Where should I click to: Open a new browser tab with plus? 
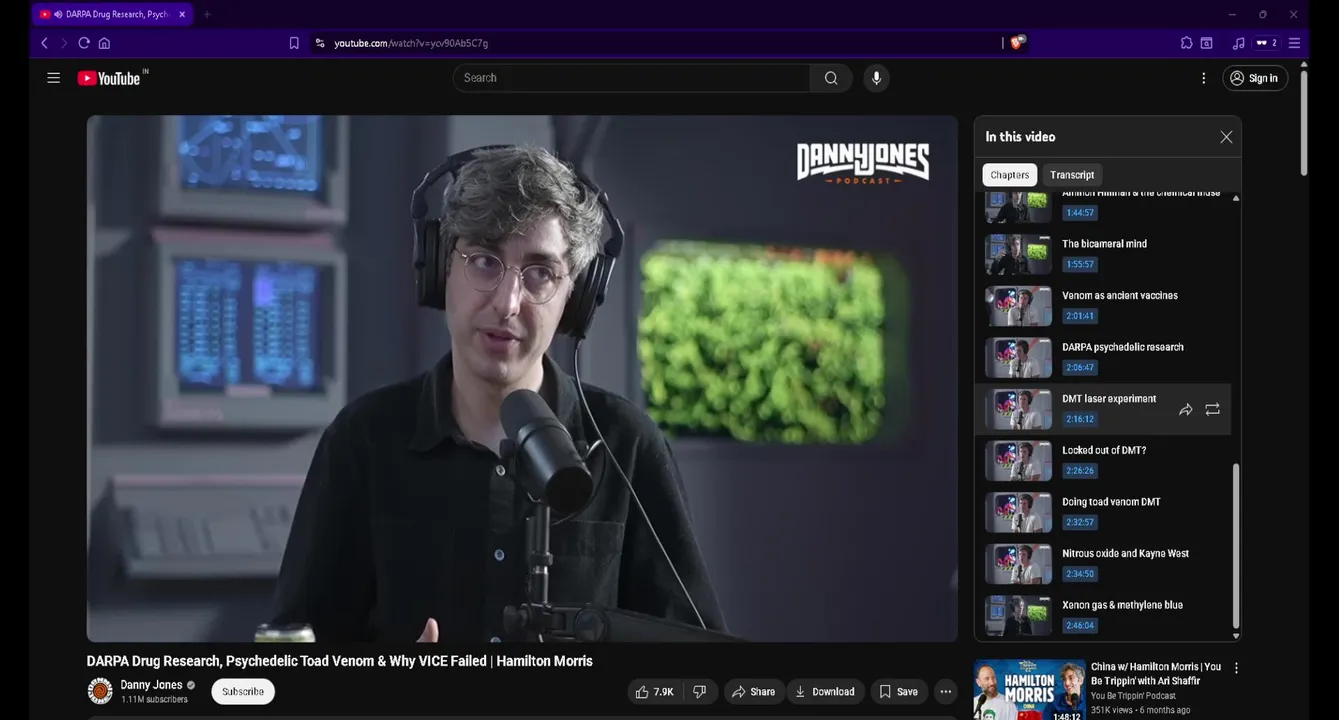tap(207, 14)
